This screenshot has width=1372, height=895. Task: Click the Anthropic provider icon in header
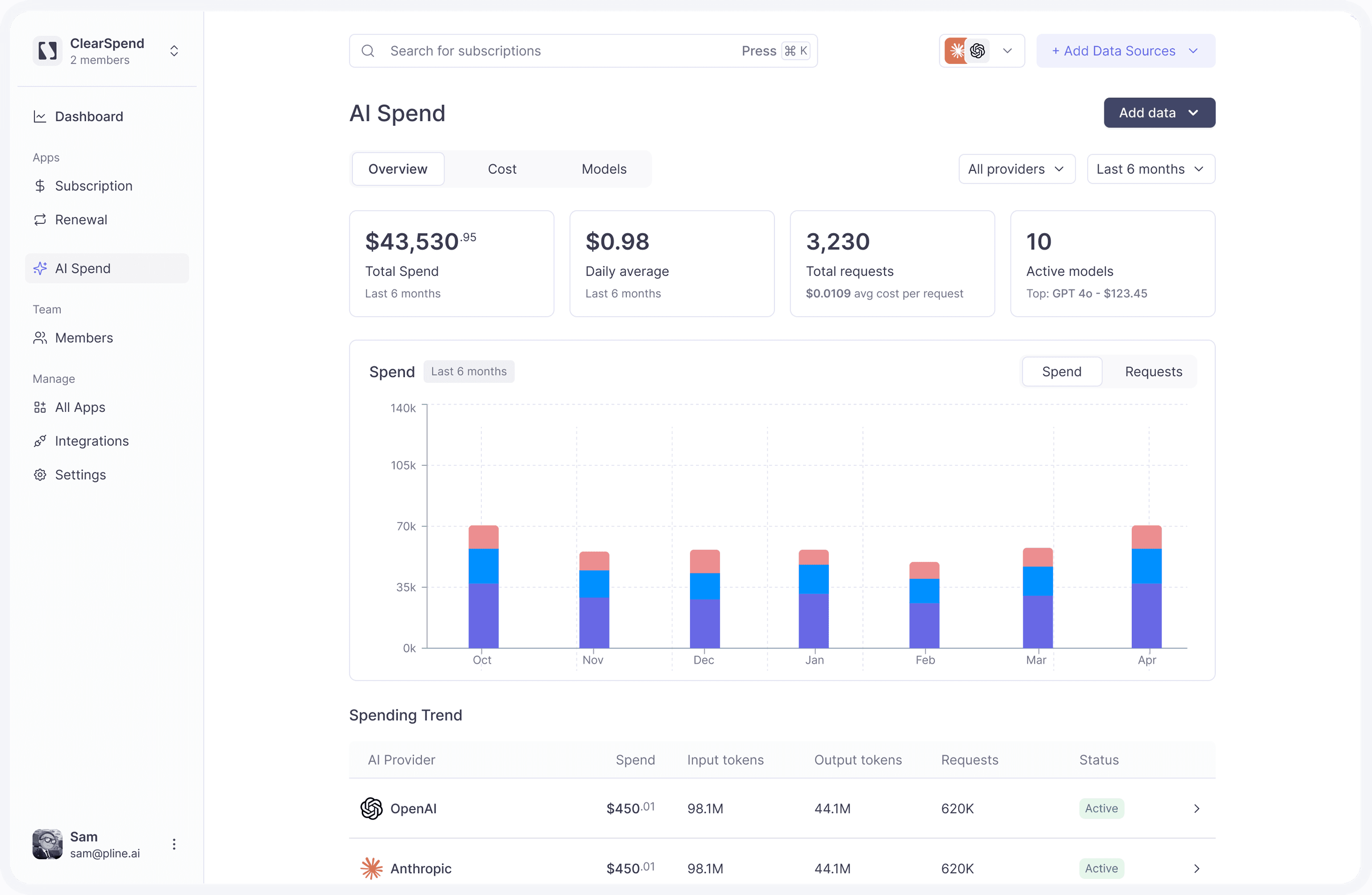955,51
